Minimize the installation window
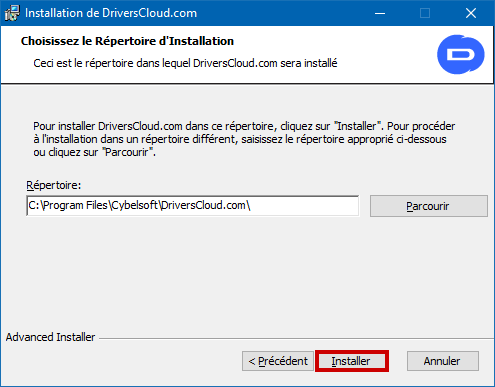This screenshot has width=495, height=387. 380,13
